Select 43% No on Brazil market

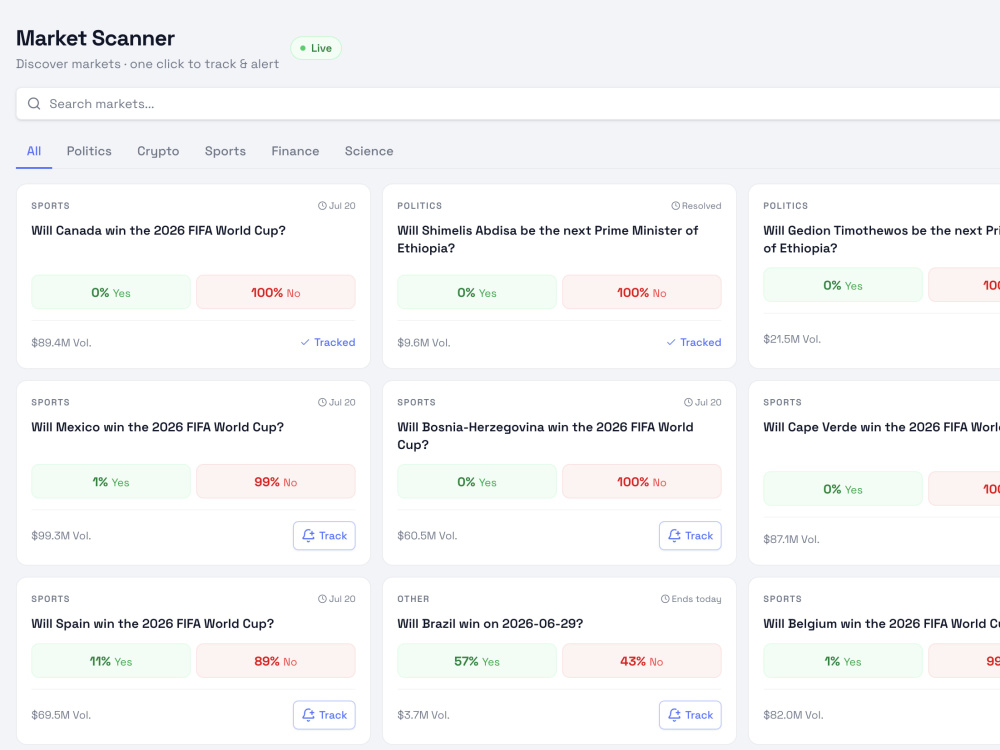(x=642, y=661)
